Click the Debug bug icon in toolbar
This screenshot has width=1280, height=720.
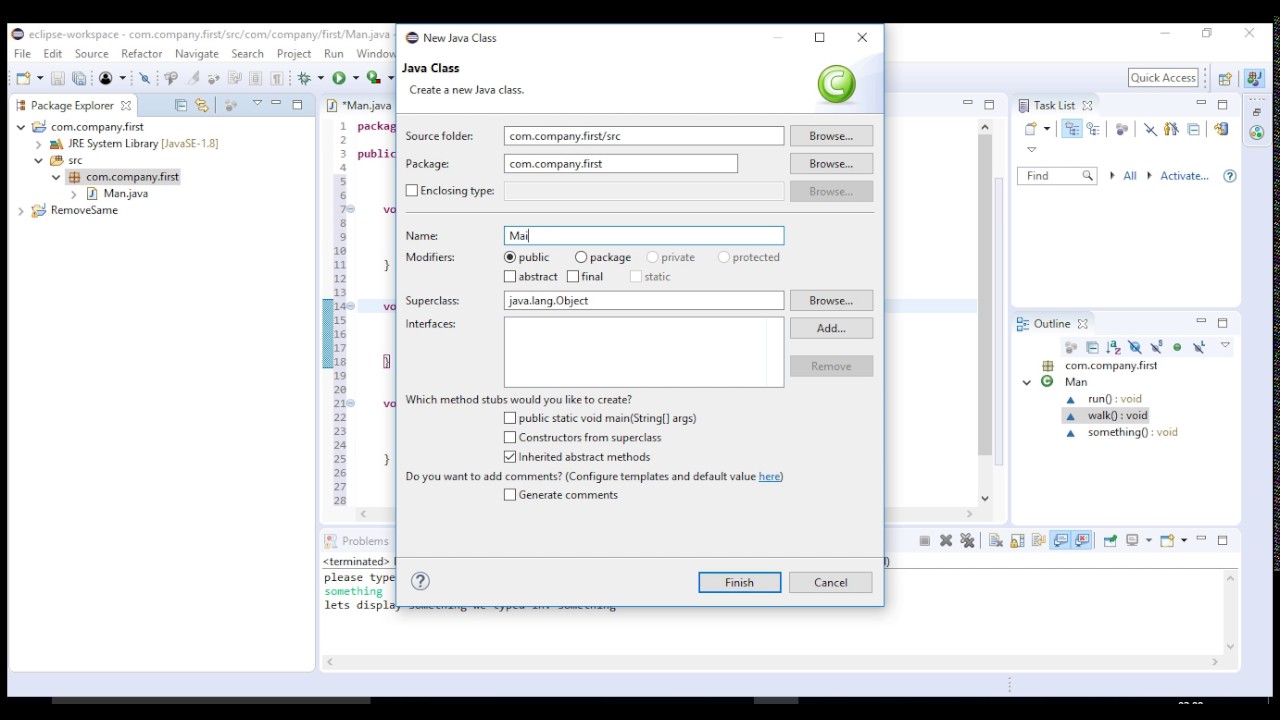pyautogui.click(x=304, y=78)
